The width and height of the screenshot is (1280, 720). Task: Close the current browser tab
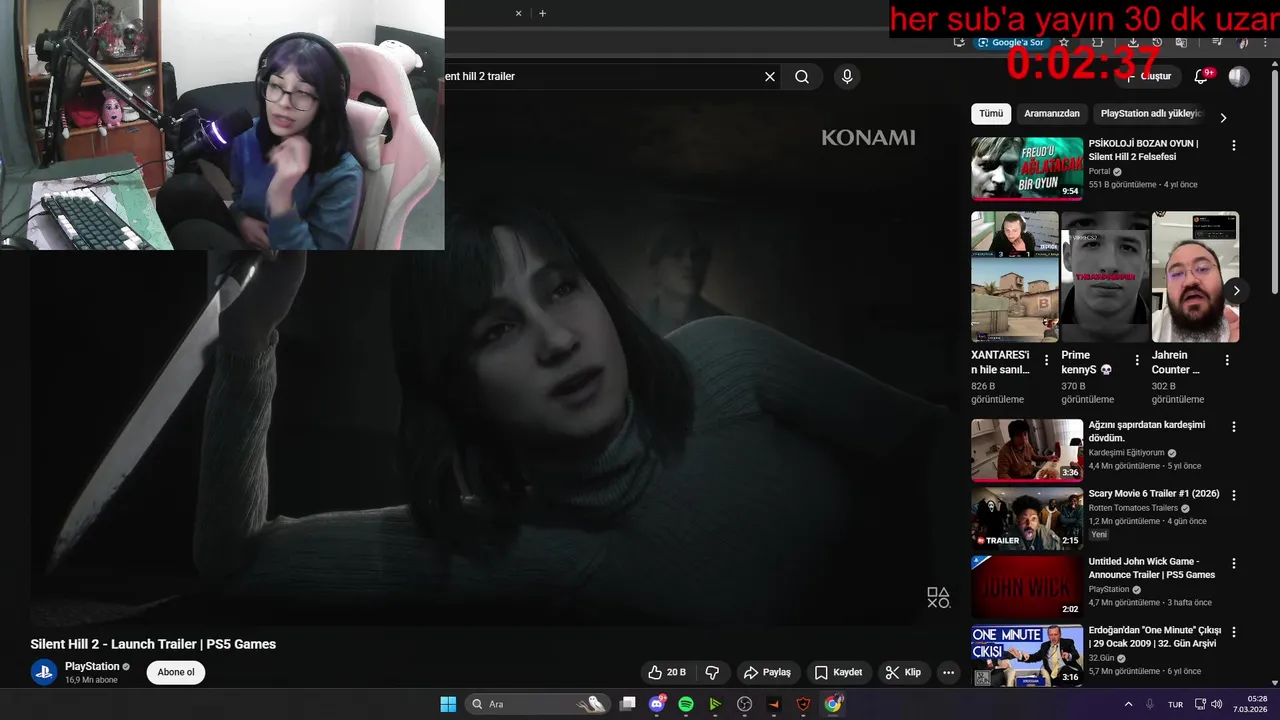click(518, 14)
